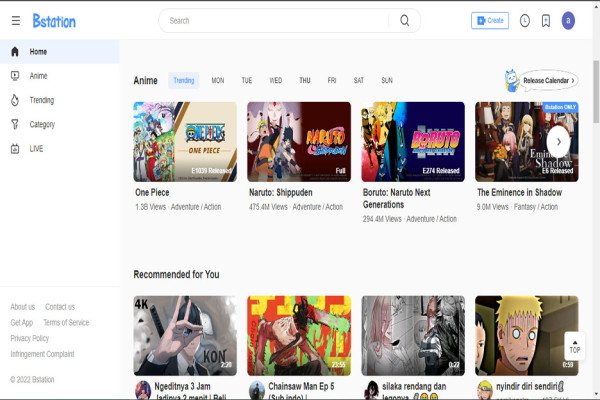
Task: Open the Anime menu item
Action: [x=60, y=76]
